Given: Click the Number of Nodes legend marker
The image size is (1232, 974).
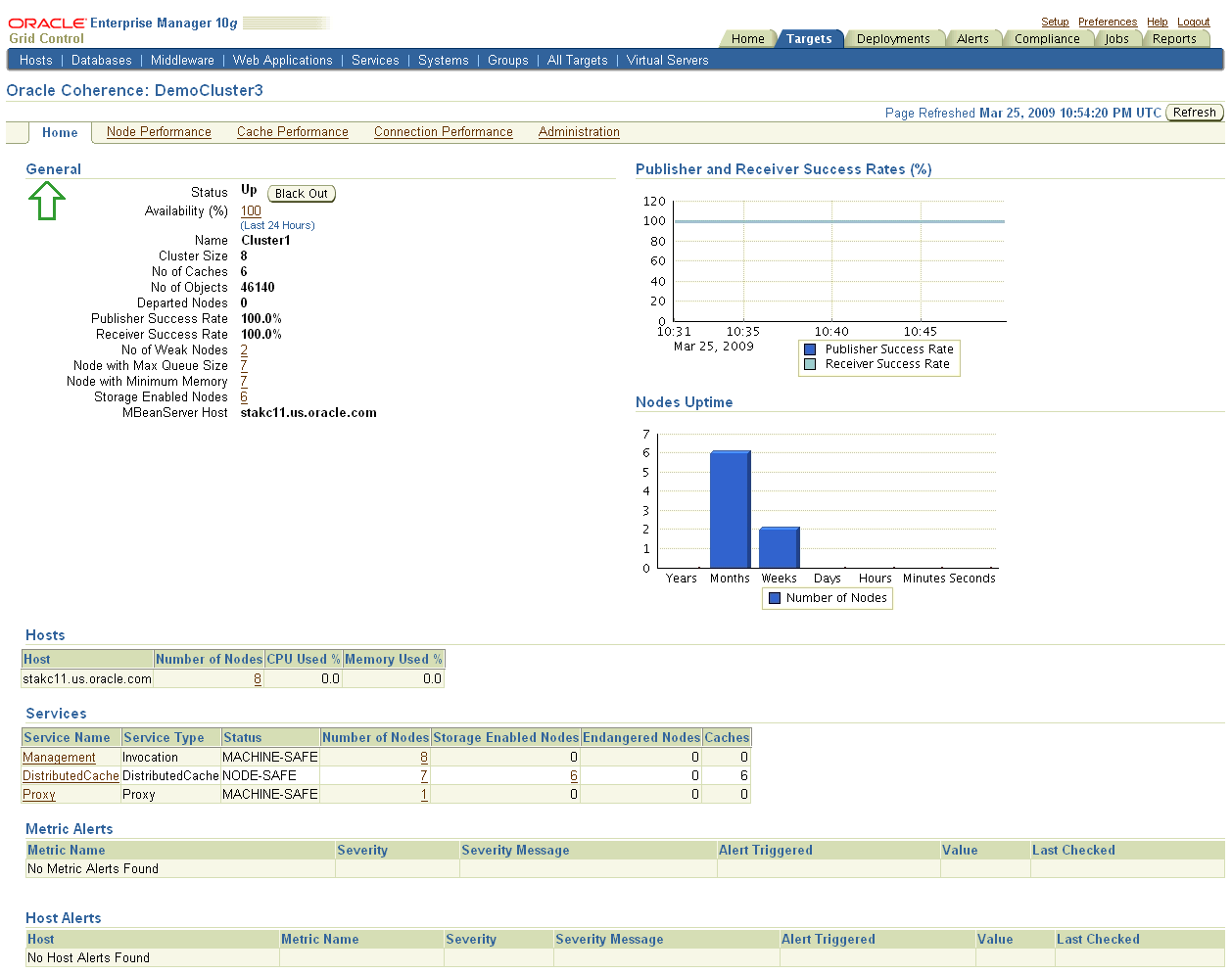Looking at the screenshot, I should 775,598.
